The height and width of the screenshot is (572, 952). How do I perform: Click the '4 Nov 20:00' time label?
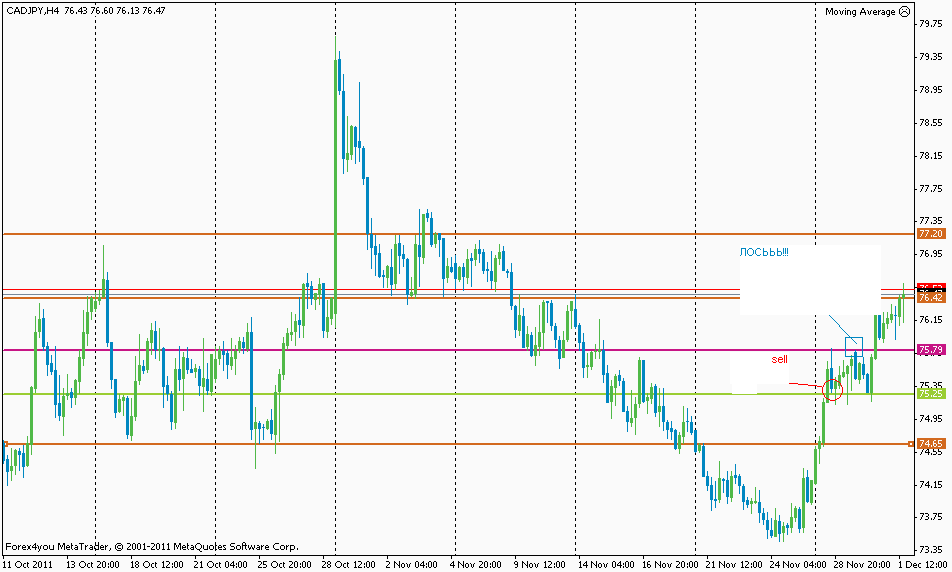475,564
